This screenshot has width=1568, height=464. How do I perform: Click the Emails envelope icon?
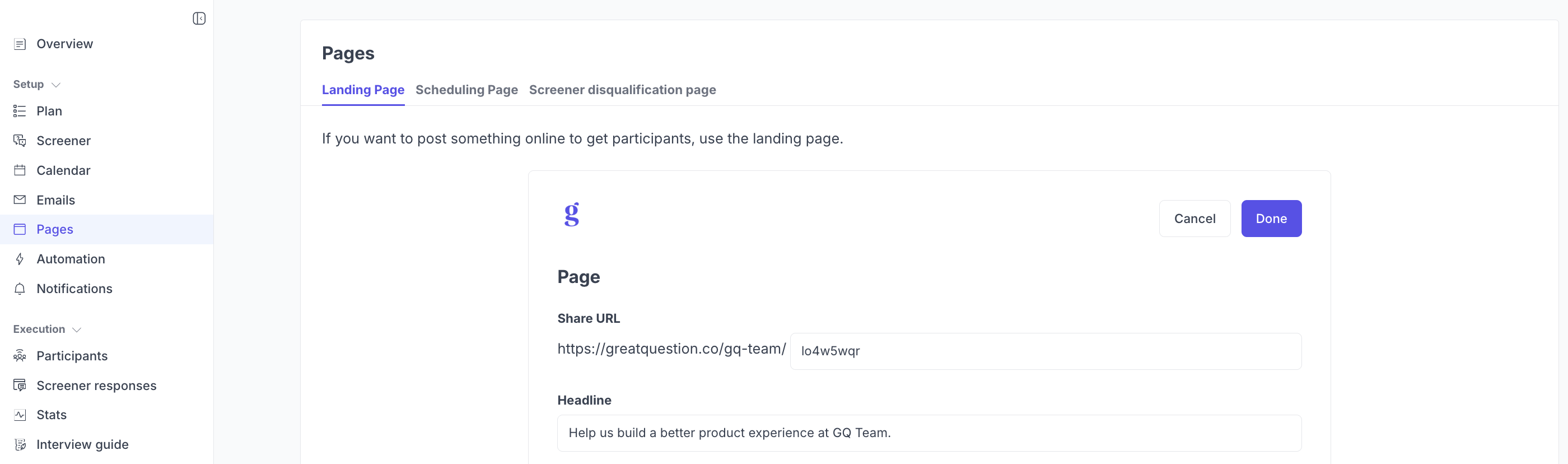point(20,199)
